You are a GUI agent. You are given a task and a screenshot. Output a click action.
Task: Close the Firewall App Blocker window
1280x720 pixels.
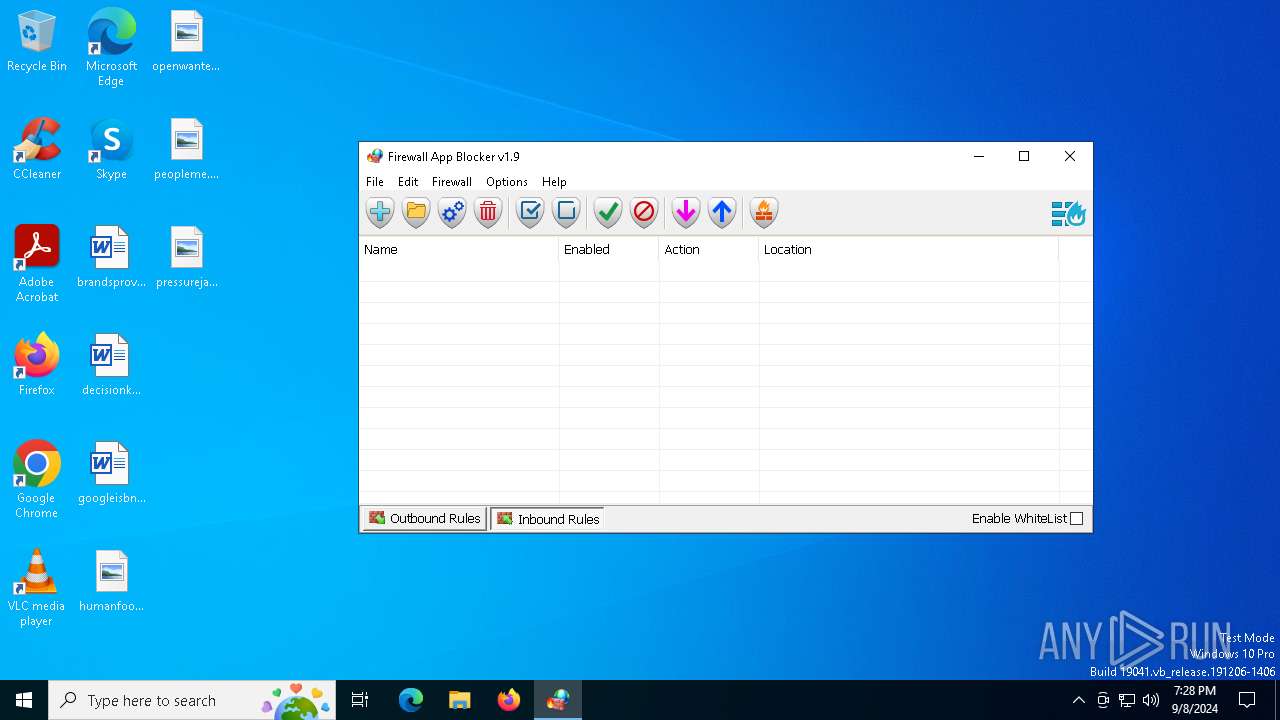coord(1070,156)
